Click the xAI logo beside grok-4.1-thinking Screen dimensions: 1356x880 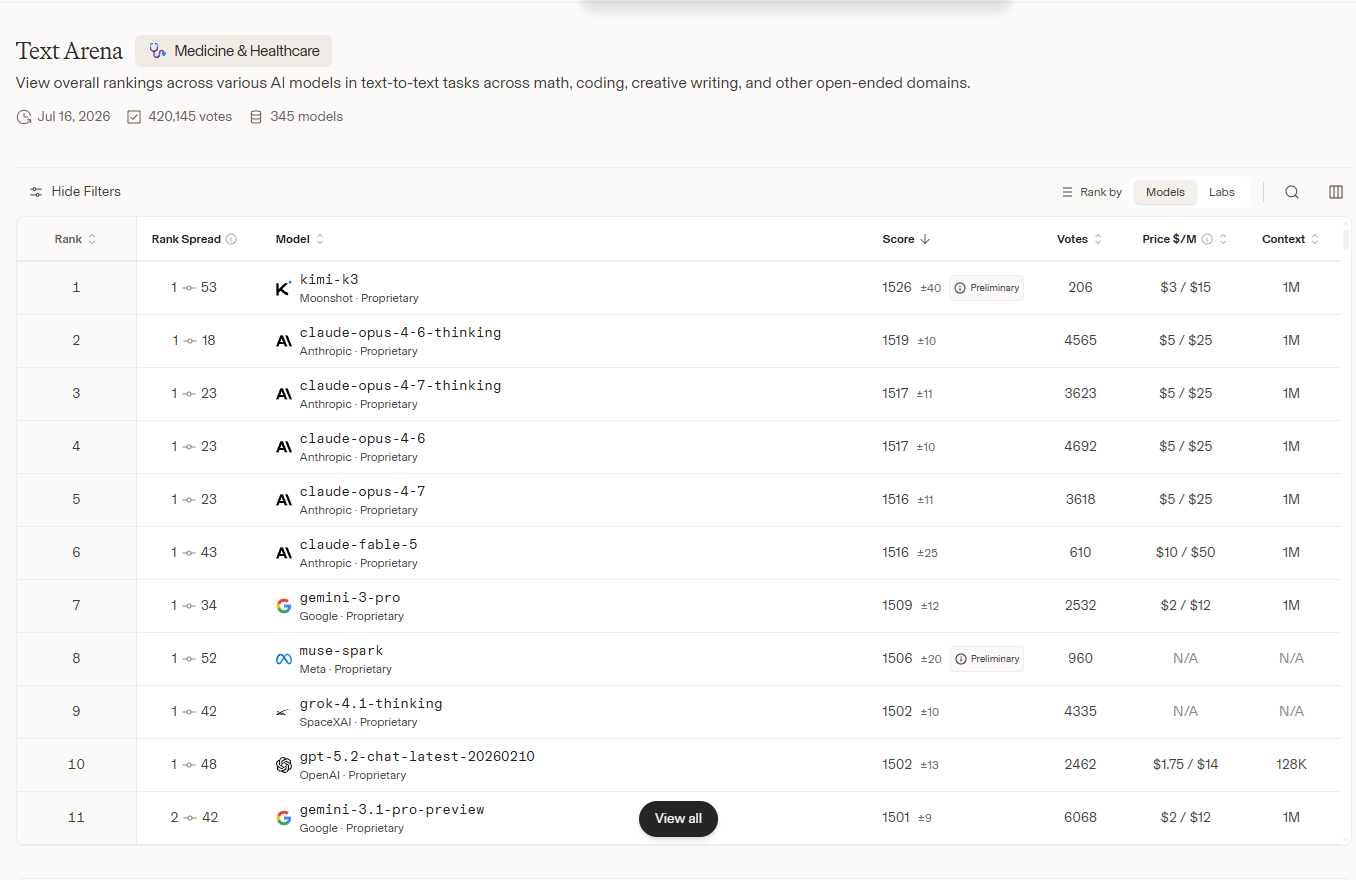coord(284,712)
